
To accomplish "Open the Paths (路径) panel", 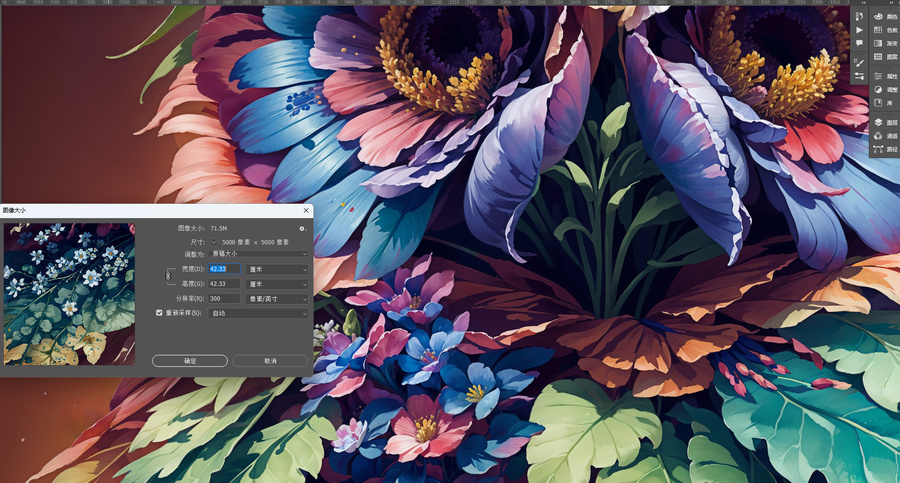I will click(x=885, y=149).
